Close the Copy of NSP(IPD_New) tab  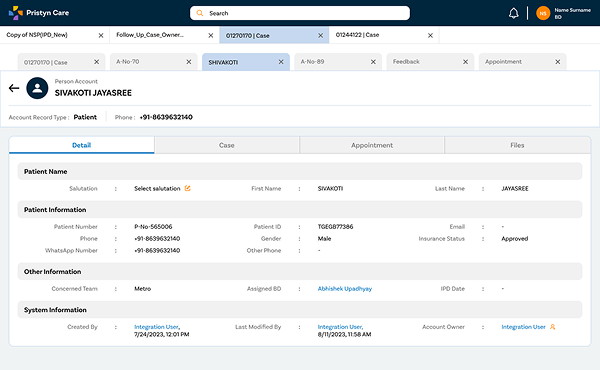[101, 35]
